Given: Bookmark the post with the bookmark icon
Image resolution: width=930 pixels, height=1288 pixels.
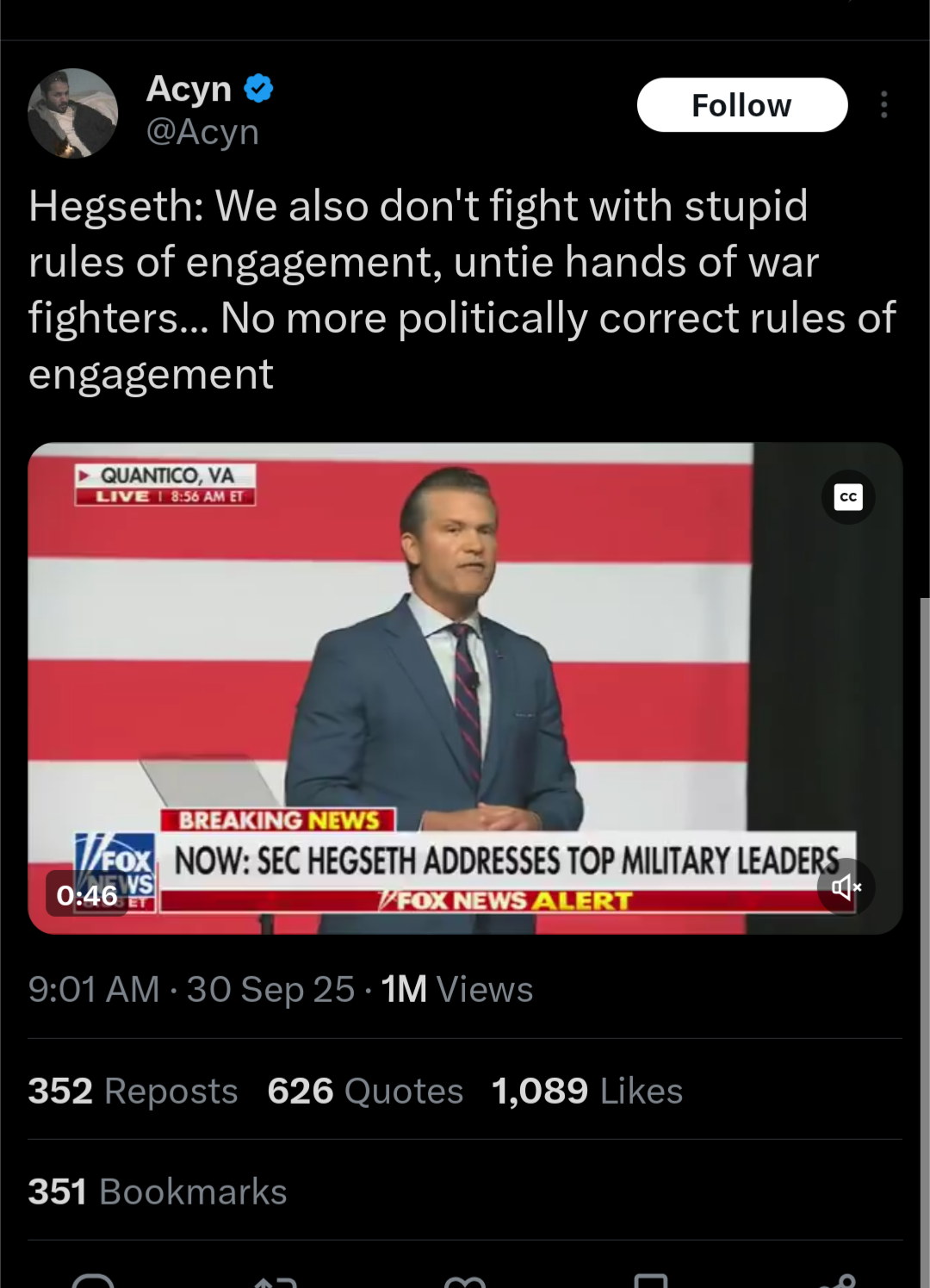Looking at the screenshot, I should click(x=651, y=1281).
